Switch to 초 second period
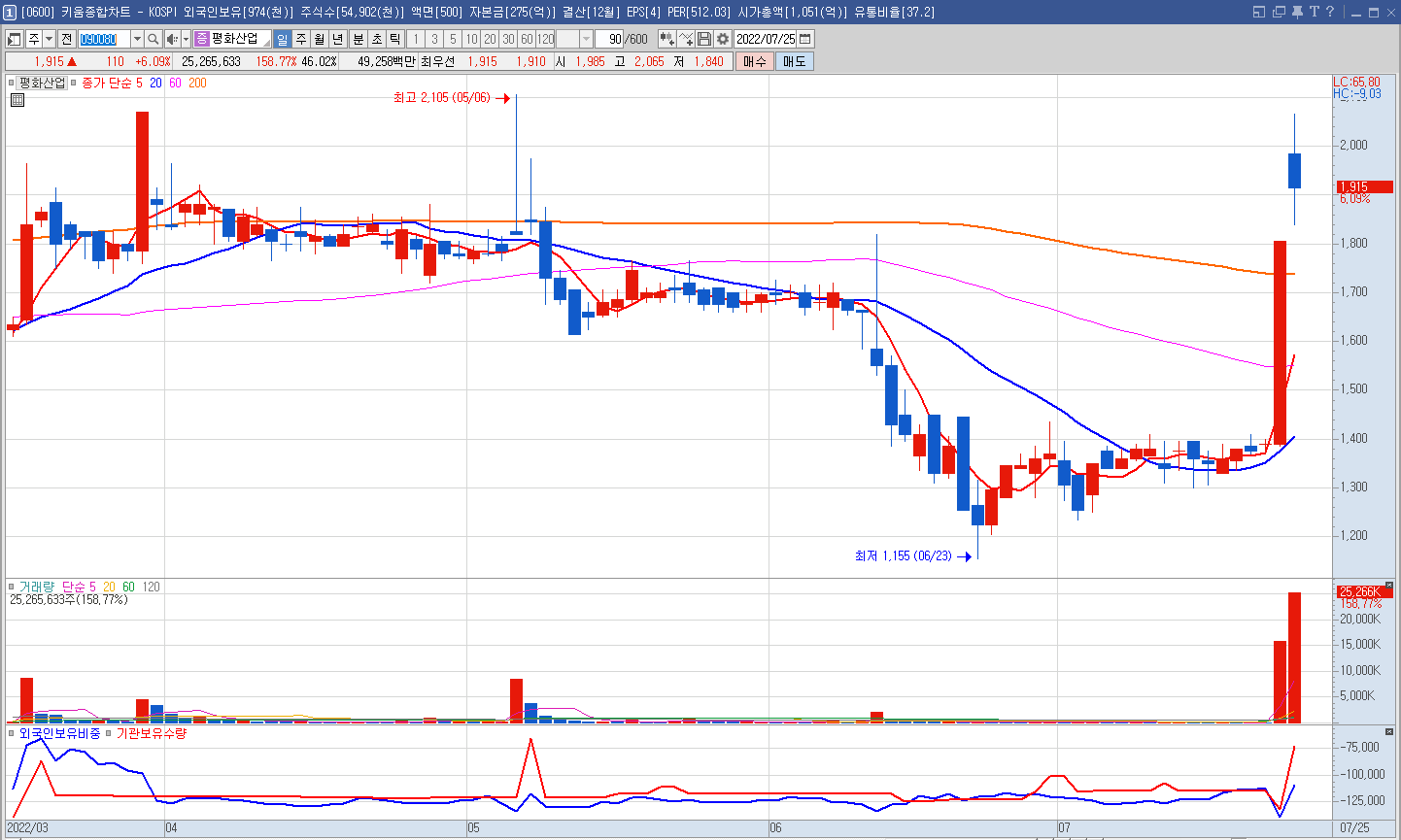Screen dimensions: 1401x840 coord(376,39)
